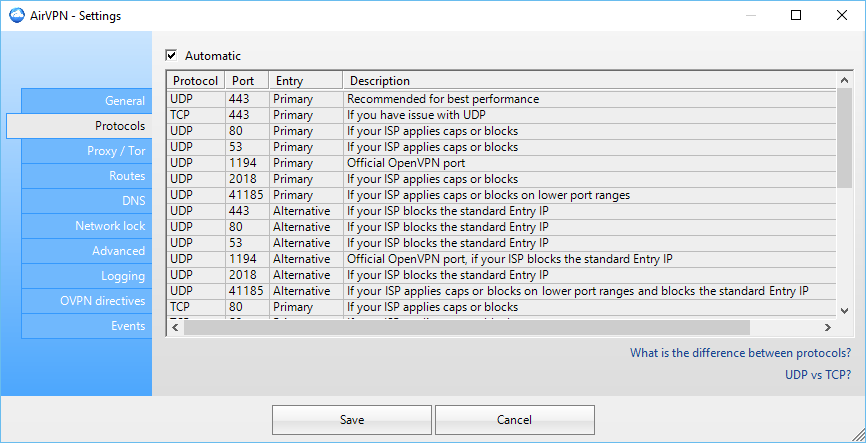
Task: Select UDP 80 Alternative row
Action: pos(502,227)
